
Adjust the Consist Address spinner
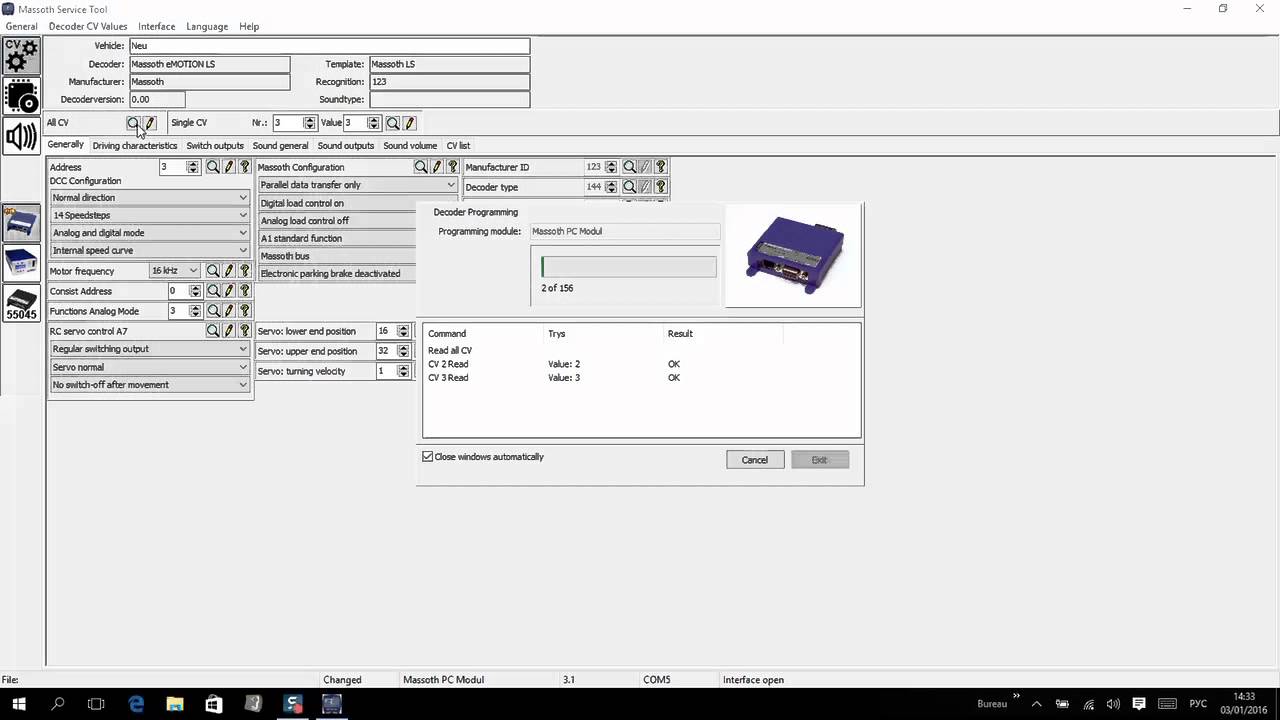coord(193,291)
